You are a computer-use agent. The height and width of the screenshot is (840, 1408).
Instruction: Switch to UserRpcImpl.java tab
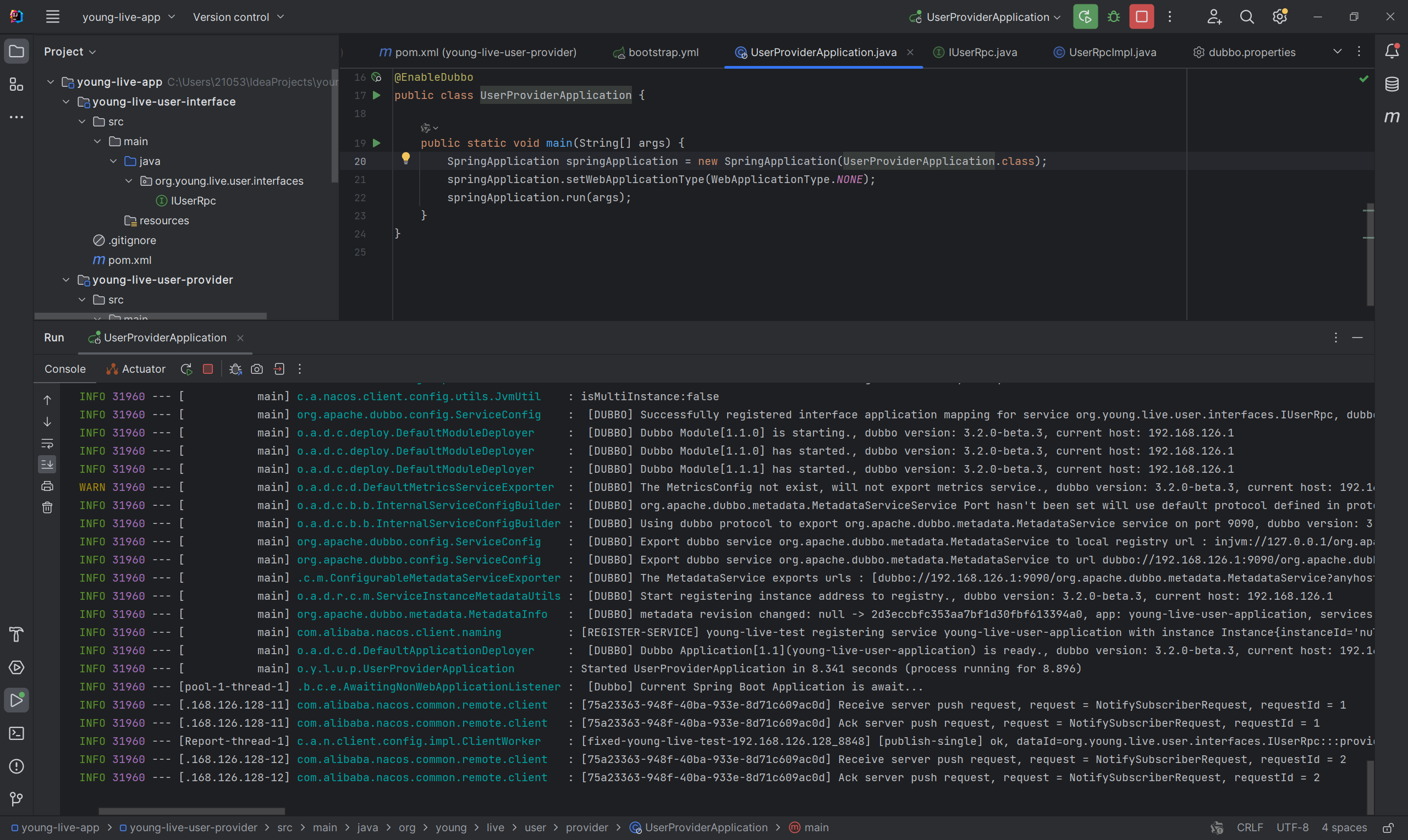[1104, 52]
